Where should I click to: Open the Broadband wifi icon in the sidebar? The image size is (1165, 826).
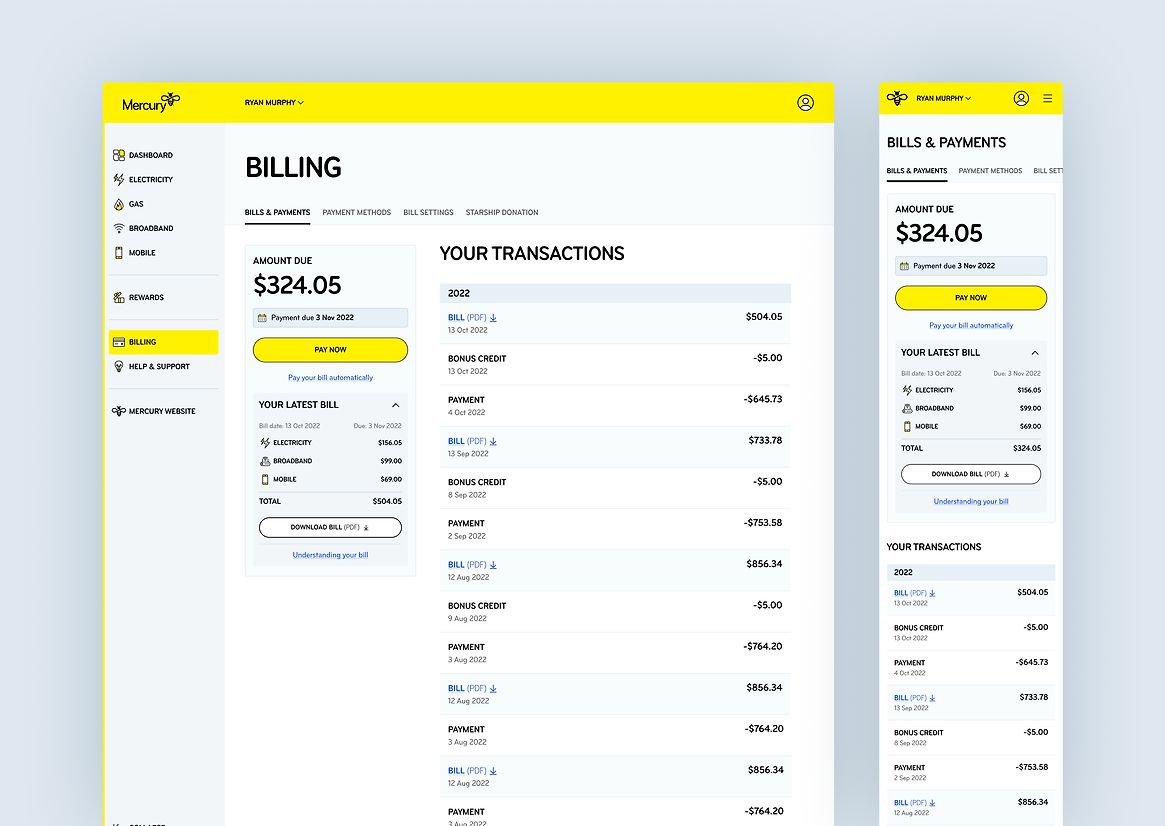pos(119,228)
